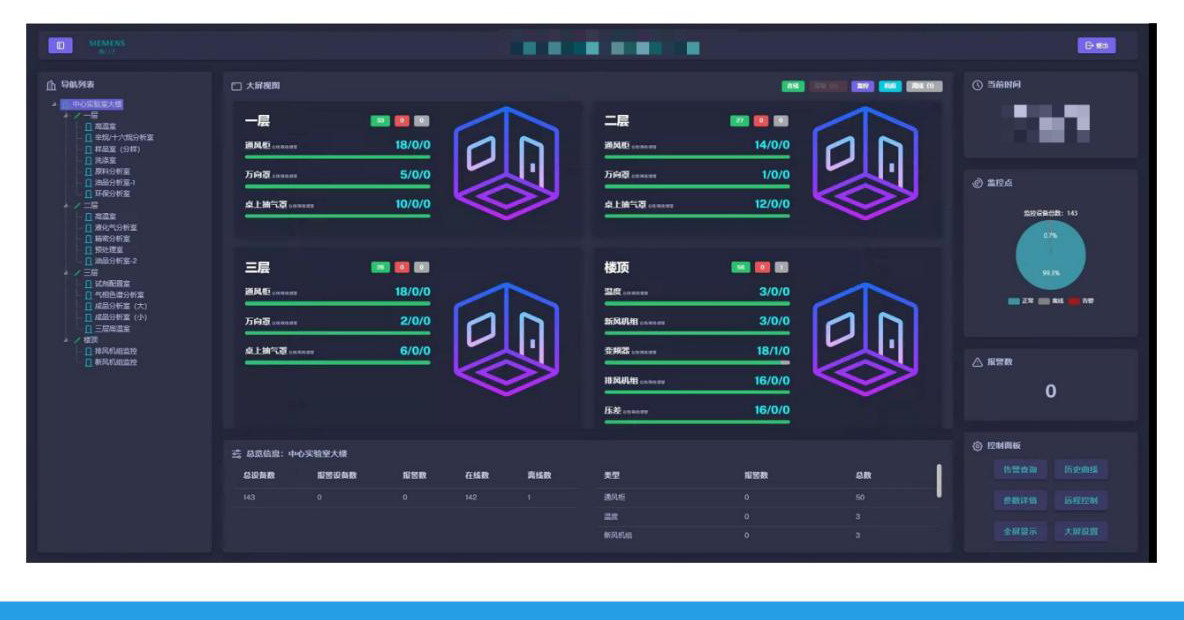
Task: Select 排风机组监控 in the navigation tree
Action: point(115,351)
